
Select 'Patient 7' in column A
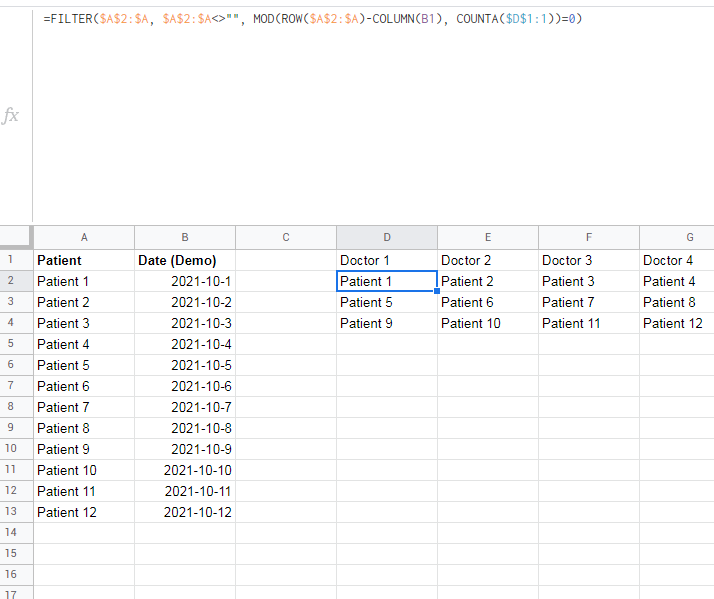pyautogui.click(x=84, y=407)
